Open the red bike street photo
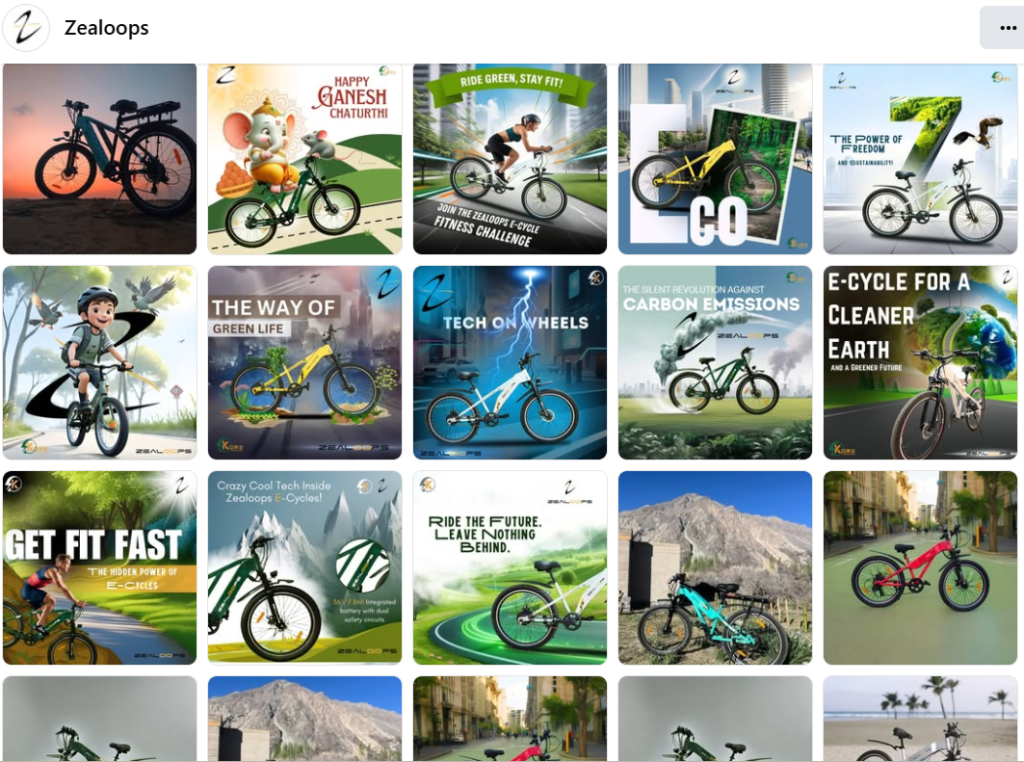This screenshot has width=1024, height=762. click(x=920, y=567)
